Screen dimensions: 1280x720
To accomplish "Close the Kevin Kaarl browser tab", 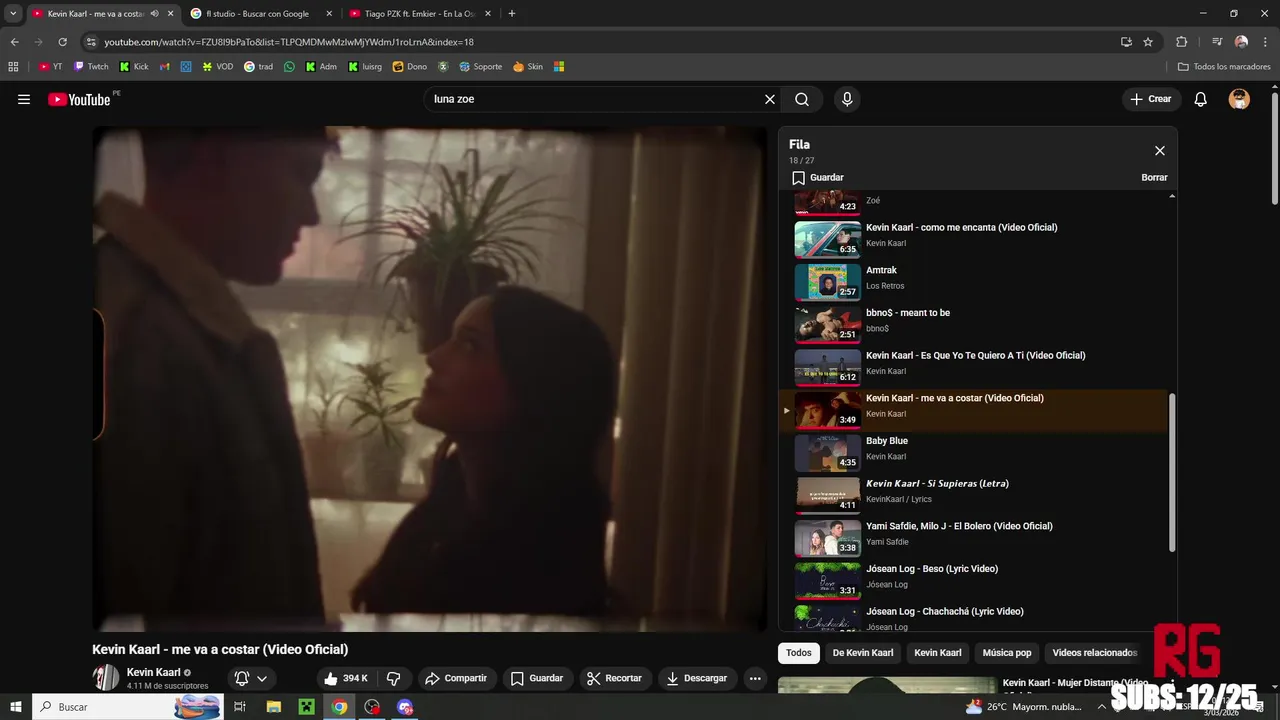I will click(x=171, y=14).
